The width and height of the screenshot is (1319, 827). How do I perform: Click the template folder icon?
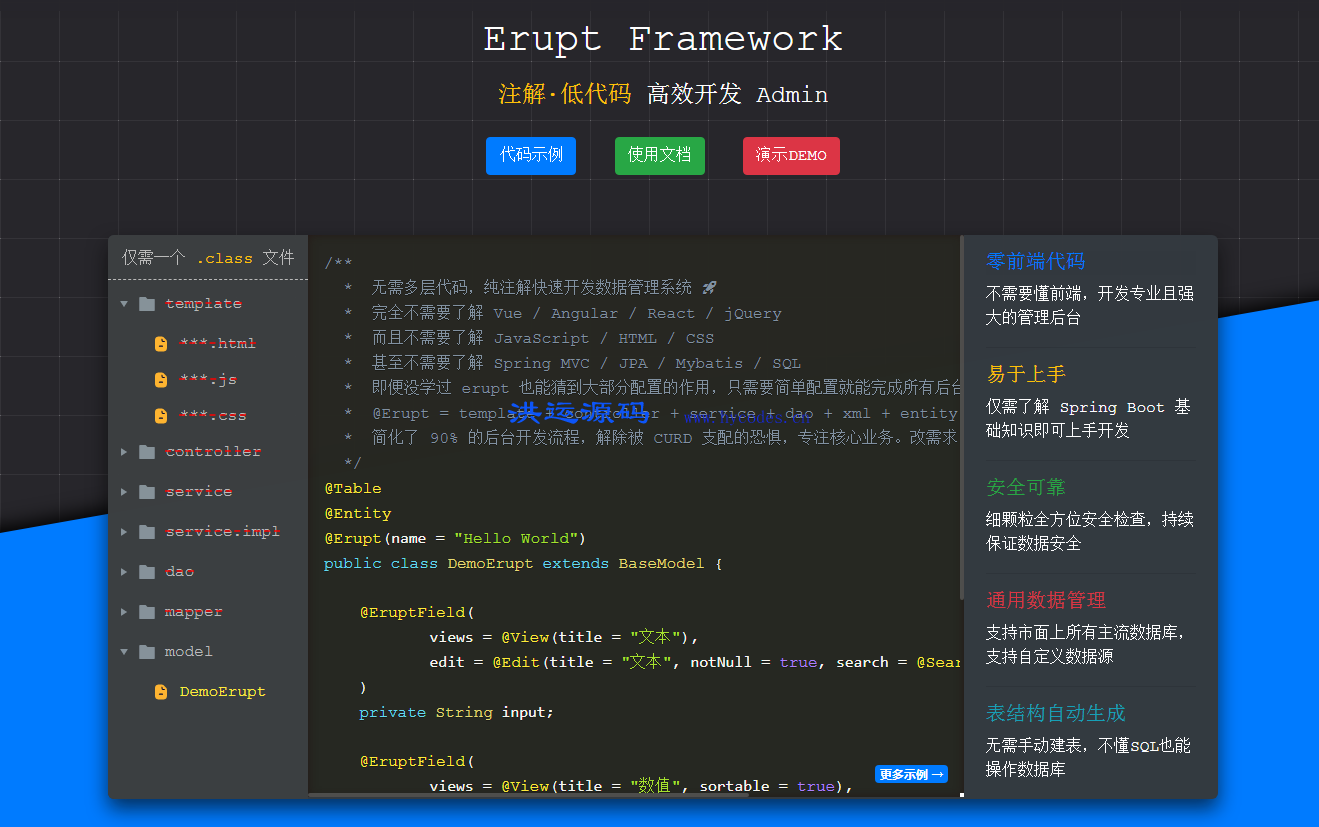(x=147, y=304)
